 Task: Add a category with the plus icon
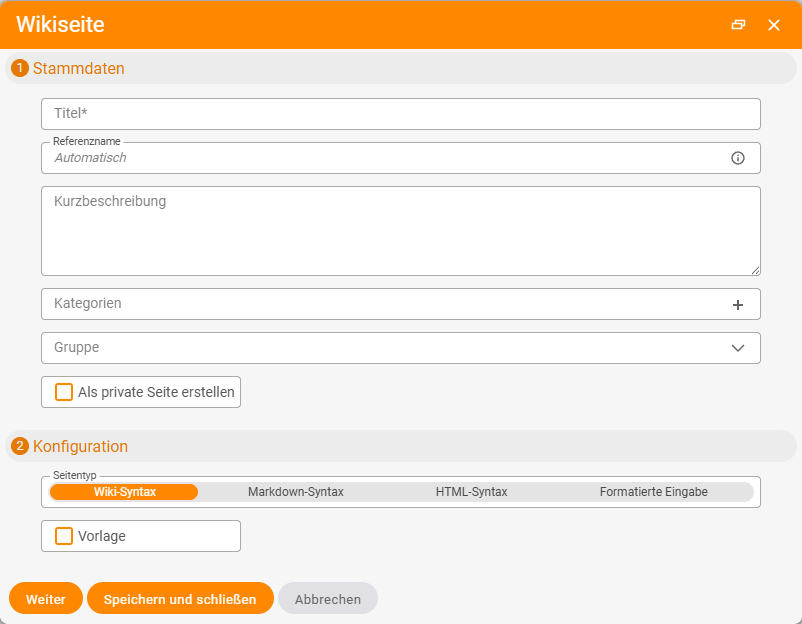(738, 305)
